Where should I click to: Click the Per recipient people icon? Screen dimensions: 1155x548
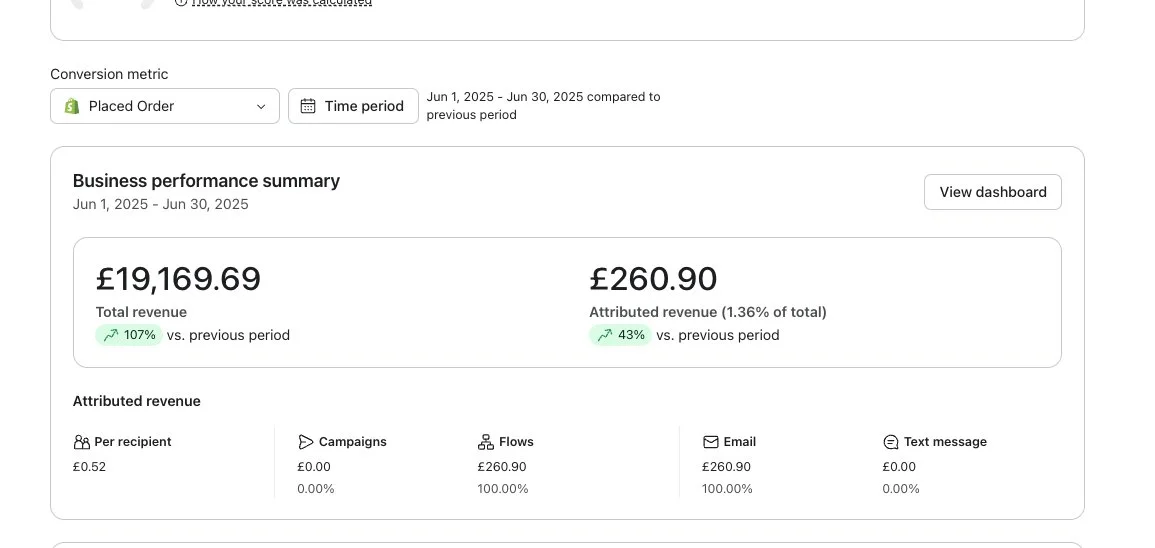pyautogui.click(x=82, y=442)
